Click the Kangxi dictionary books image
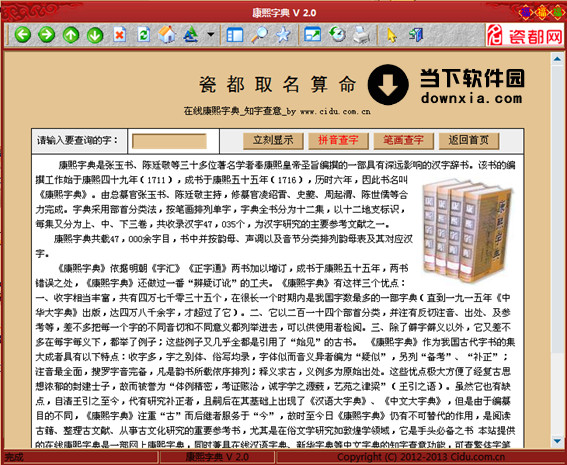 click(x=467, y=230)
